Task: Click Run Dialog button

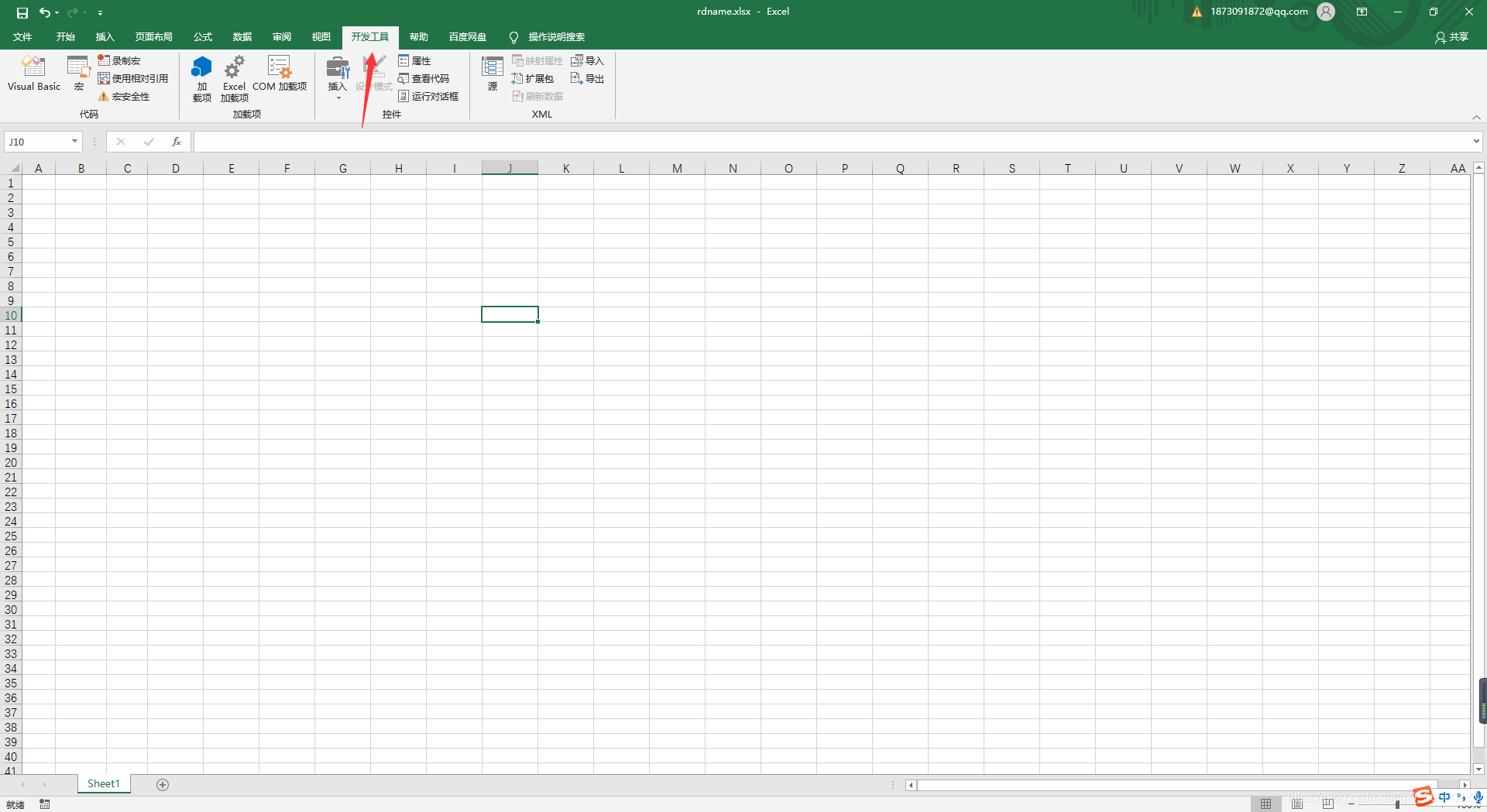Action: (x=428, y=96)
